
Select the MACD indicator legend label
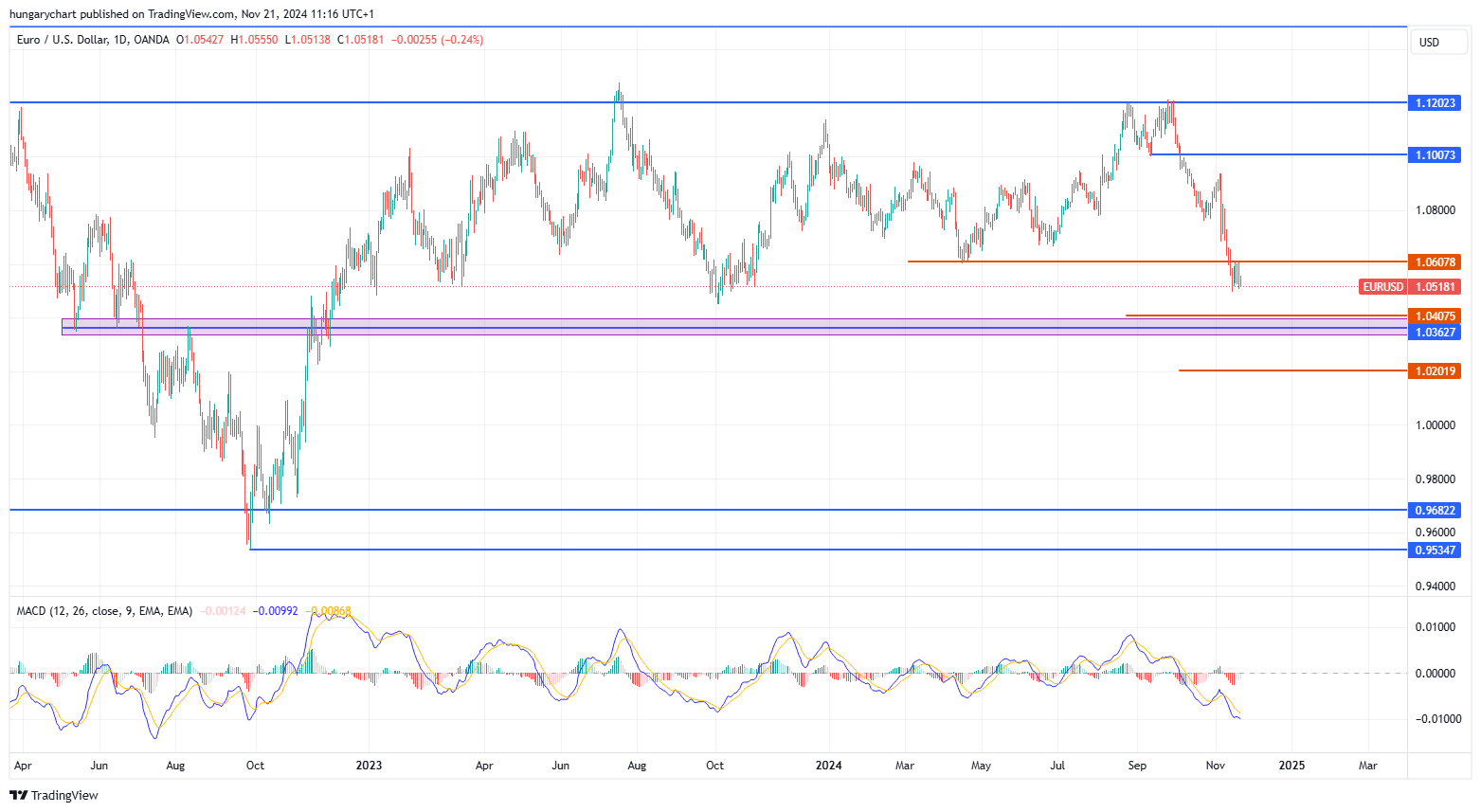pyautogui.click(x=104, y=611)
